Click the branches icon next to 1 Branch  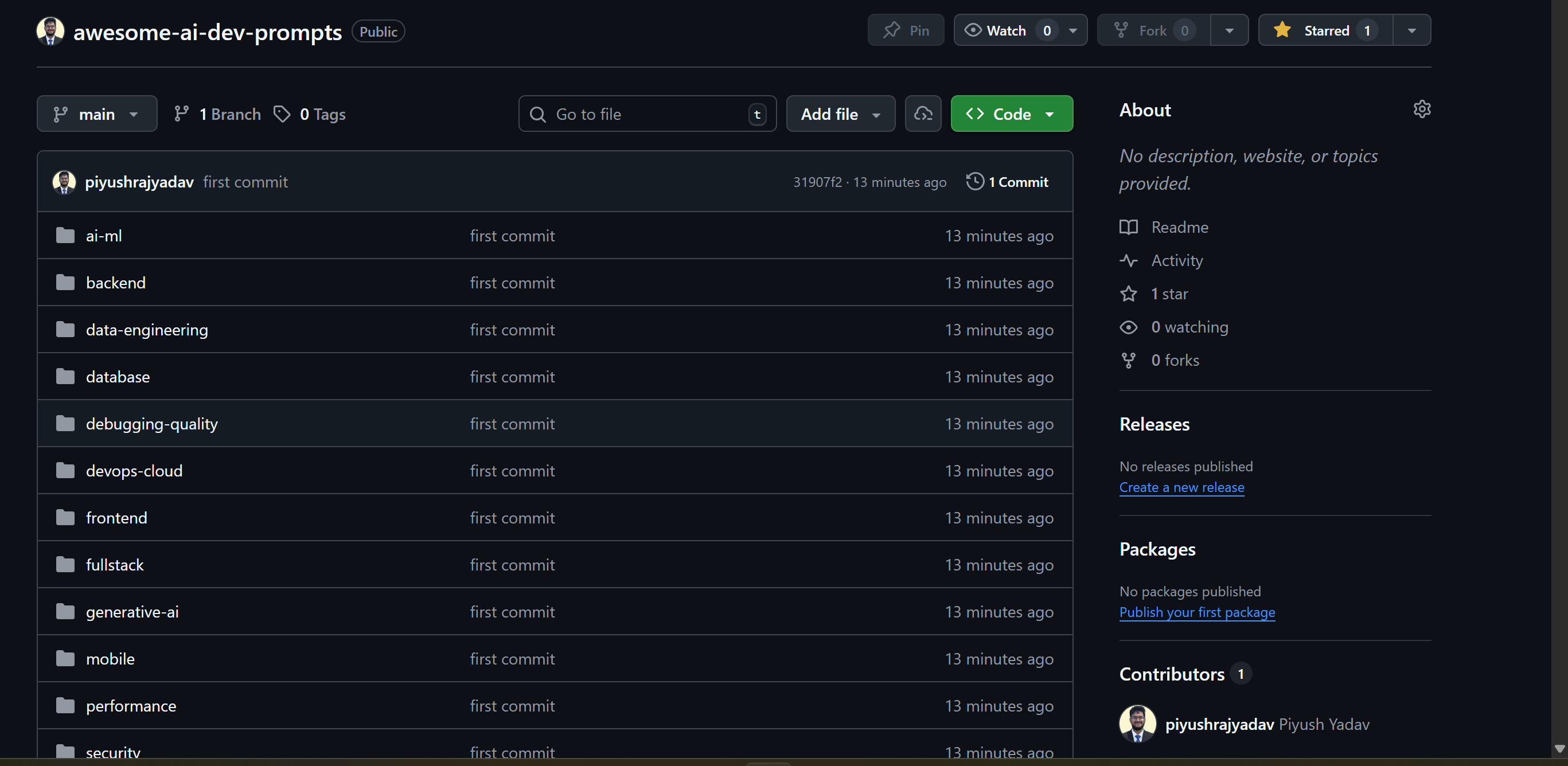[181, 114]
